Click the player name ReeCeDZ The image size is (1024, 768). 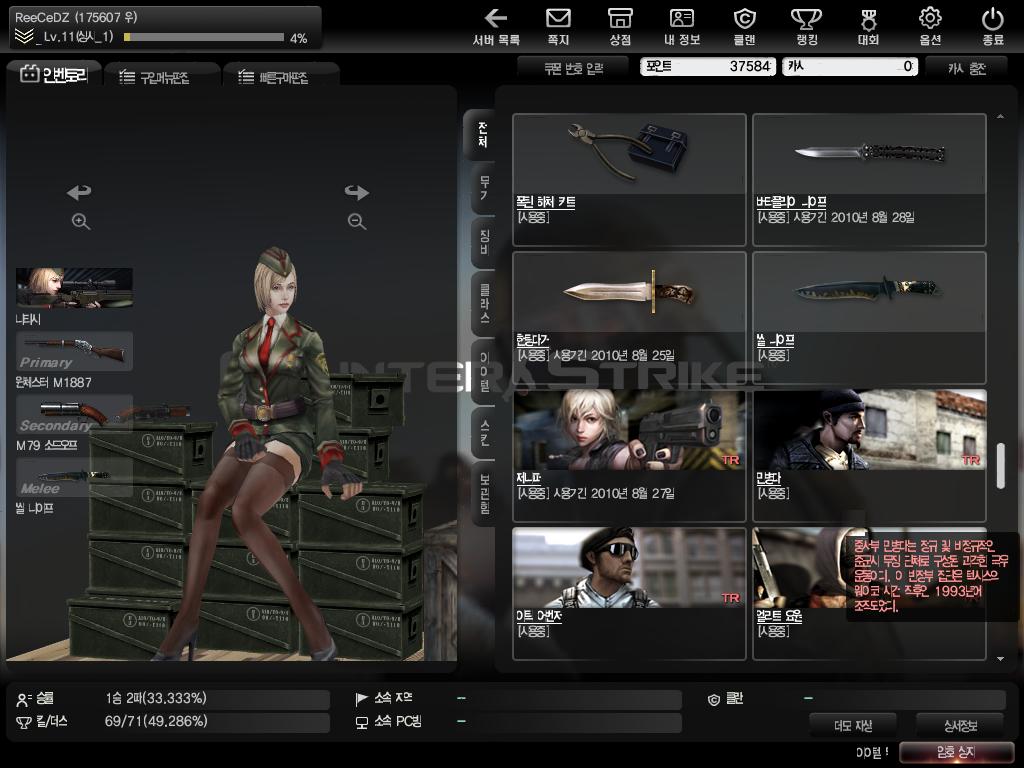pos(42,18)
